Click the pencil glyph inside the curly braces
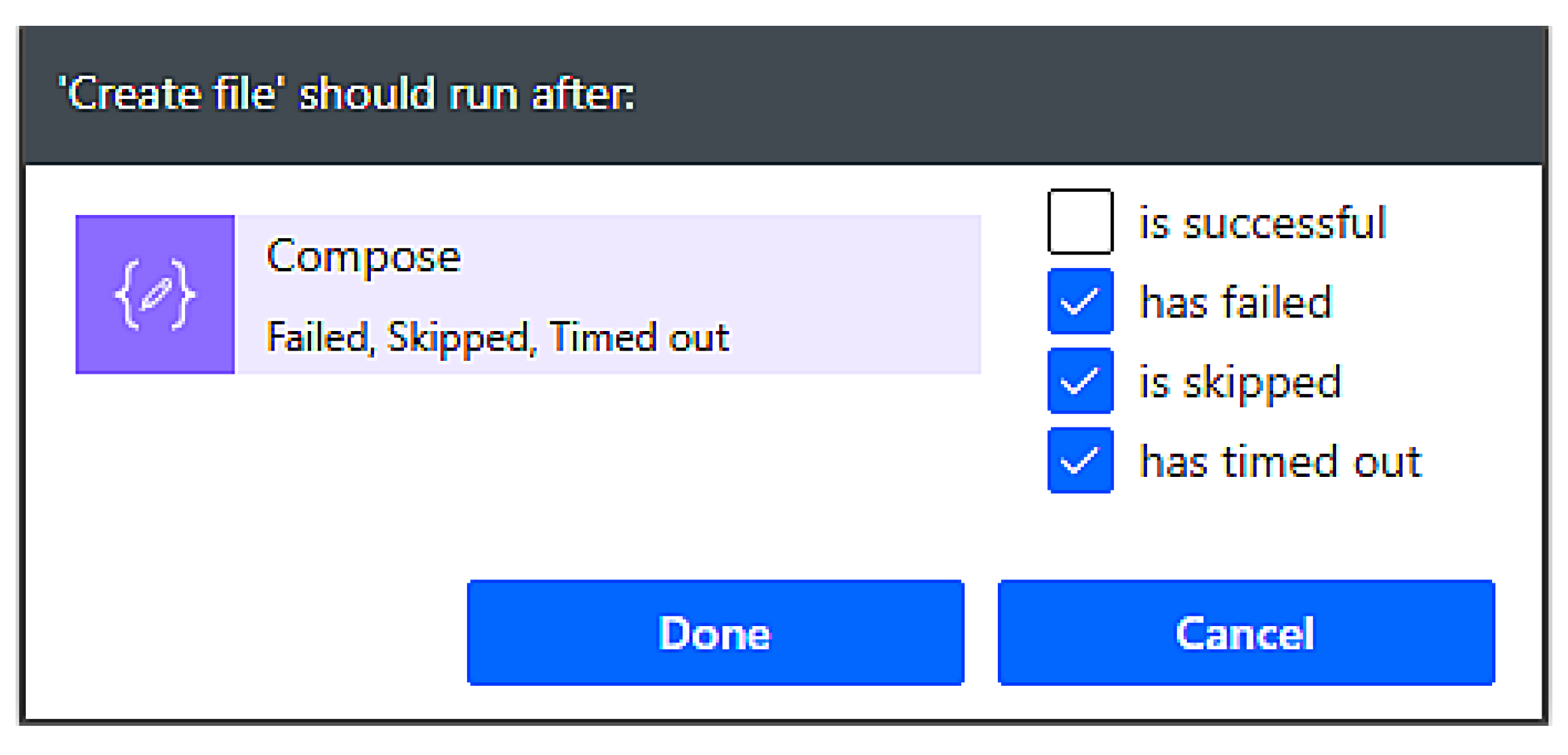This screenshot has height=755, width=1568. (x=156, y=294)
